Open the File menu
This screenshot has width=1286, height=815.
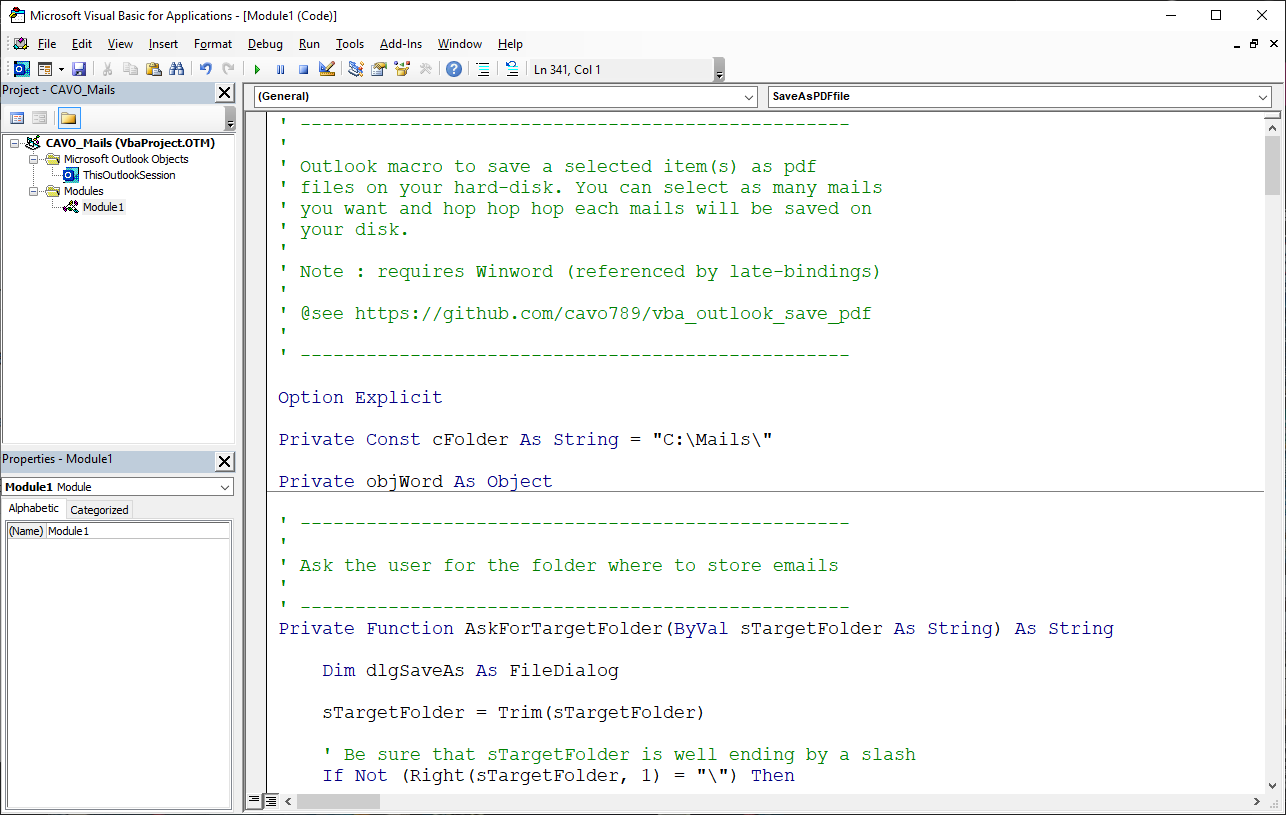click(47, 44)
